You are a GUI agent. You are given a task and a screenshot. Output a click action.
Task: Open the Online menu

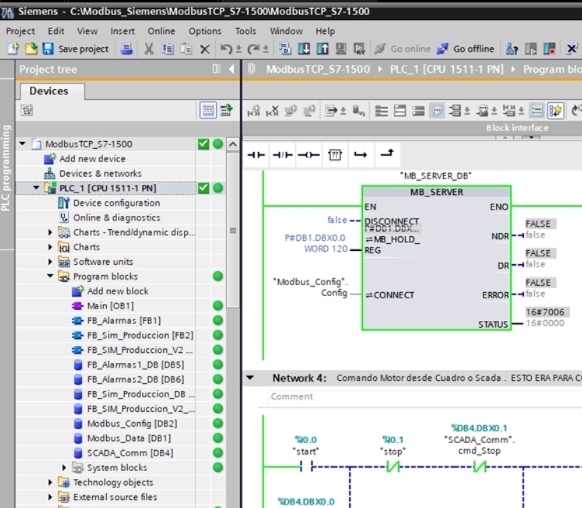coord(161,31)
